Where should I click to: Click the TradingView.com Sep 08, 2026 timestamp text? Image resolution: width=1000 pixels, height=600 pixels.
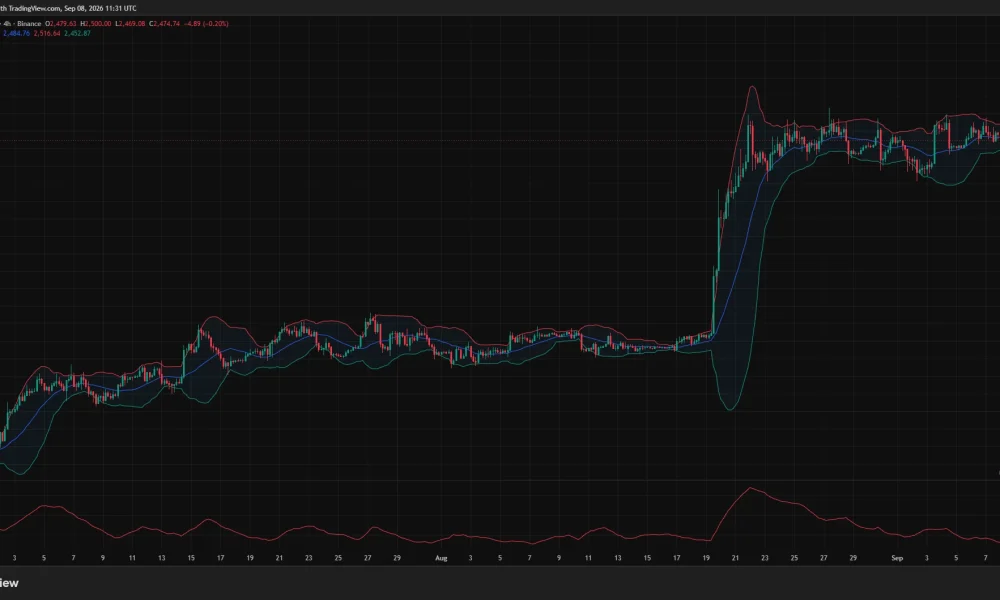pyautogui.click(x=68, y=8)
